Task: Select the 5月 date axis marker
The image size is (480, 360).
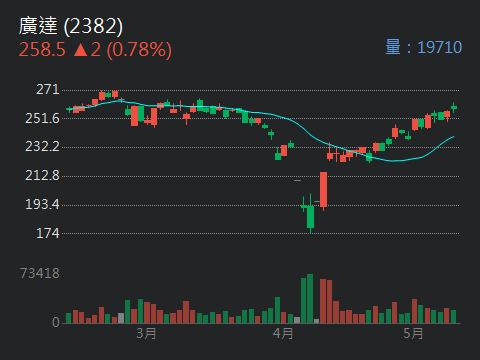Action: [x=413, y=333]
